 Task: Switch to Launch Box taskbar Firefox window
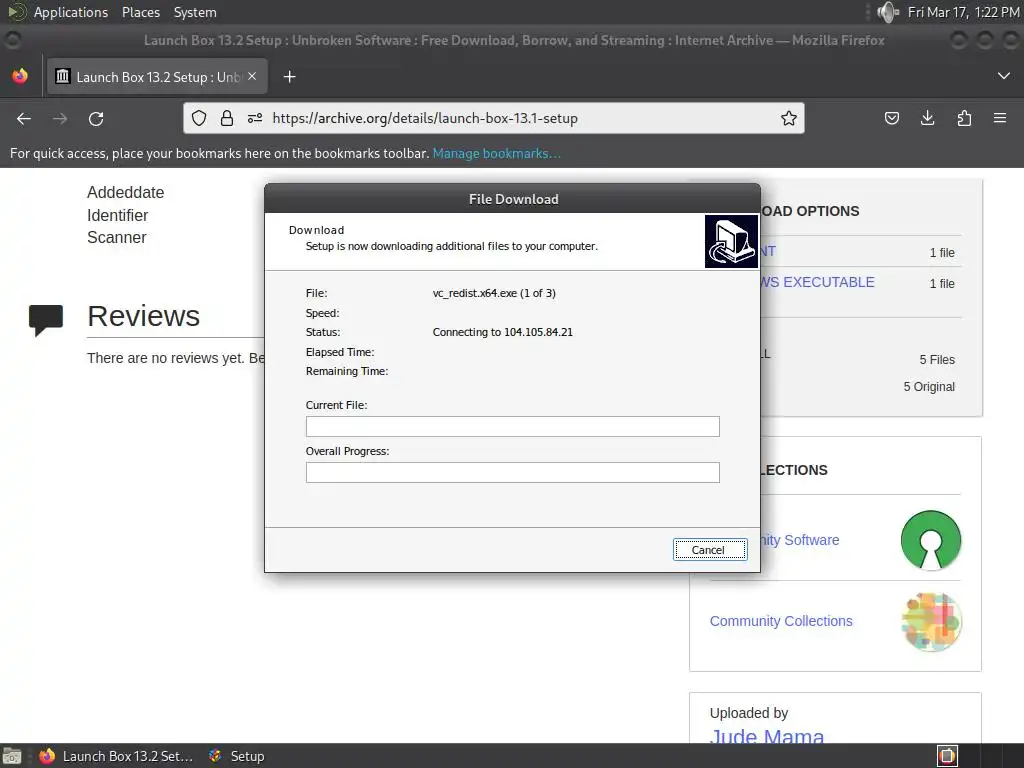click(x=116, y=756)
